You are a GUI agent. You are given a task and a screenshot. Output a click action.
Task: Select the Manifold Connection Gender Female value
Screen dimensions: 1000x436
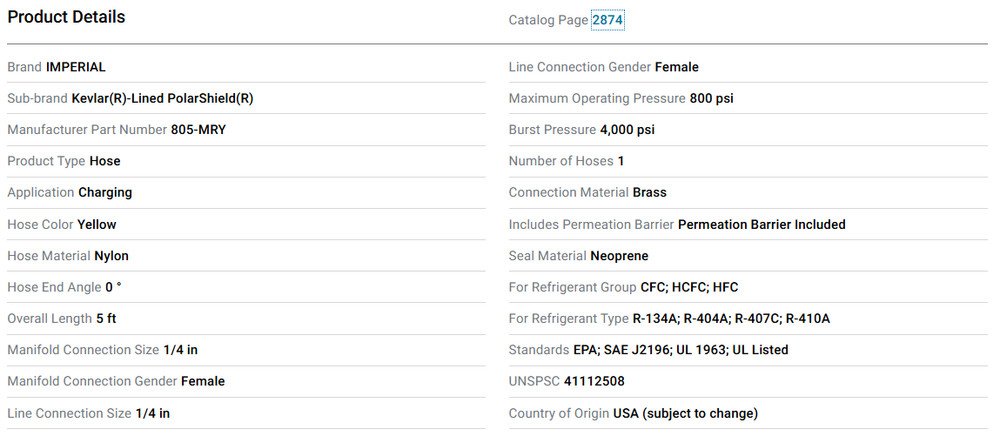tap(203, 381)
